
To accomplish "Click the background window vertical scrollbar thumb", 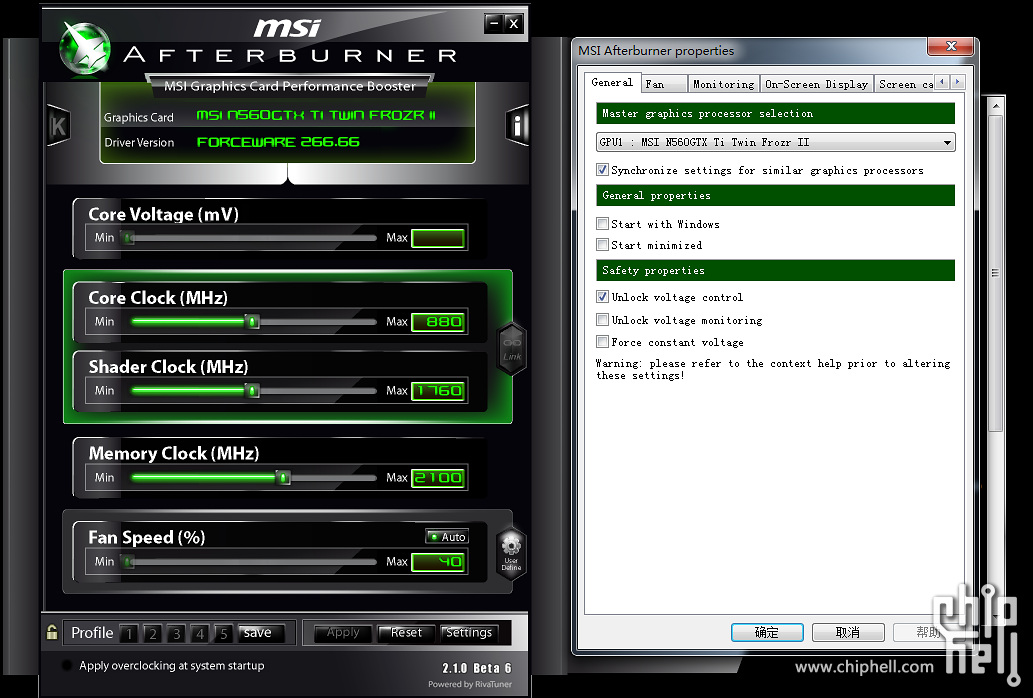I will (x=996, y=273).
